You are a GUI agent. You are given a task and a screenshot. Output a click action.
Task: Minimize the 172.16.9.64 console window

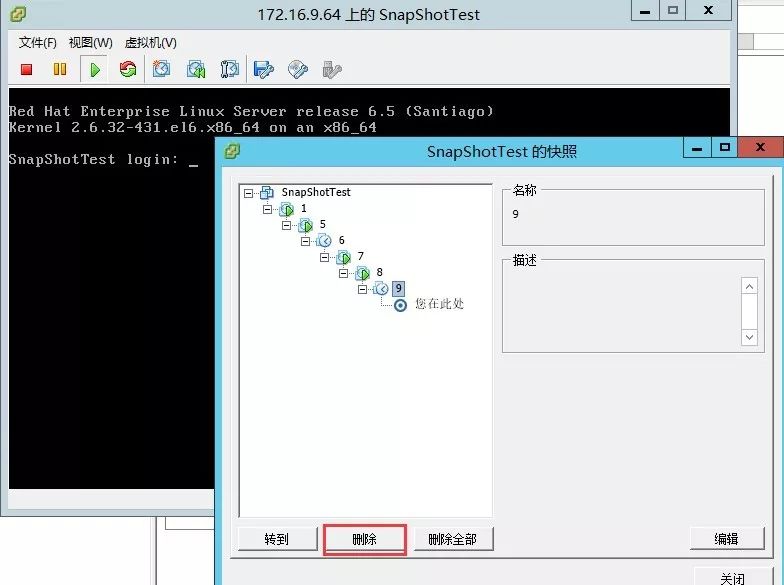pos(646,10)
